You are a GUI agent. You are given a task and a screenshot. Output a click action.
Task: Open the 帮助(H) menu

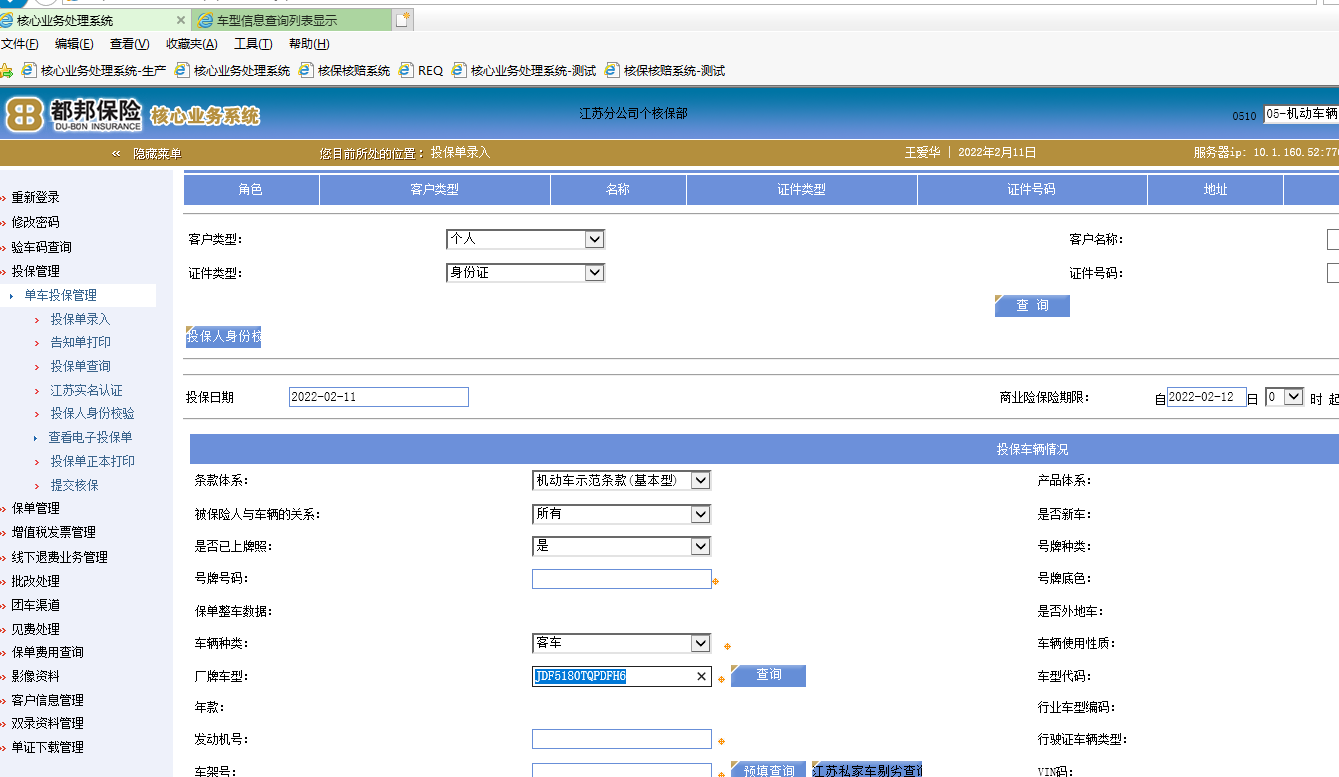(x=309, y=44)
